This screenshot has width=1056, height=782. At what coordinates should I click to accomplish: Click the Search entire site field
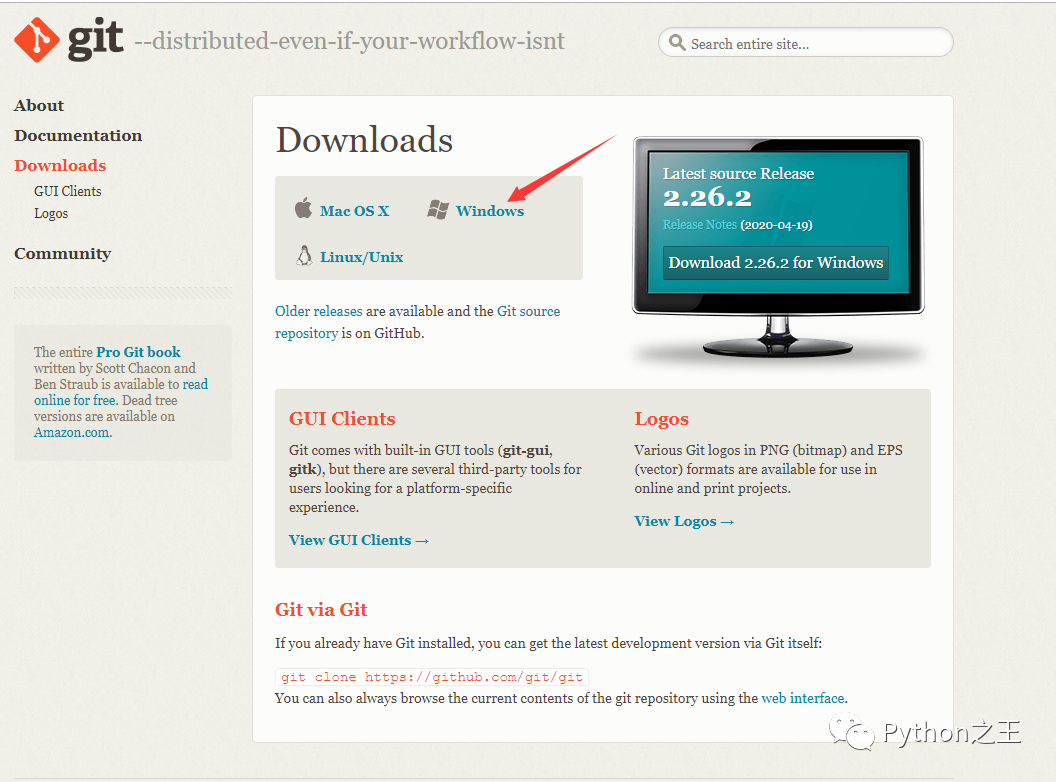coord(805,42)
